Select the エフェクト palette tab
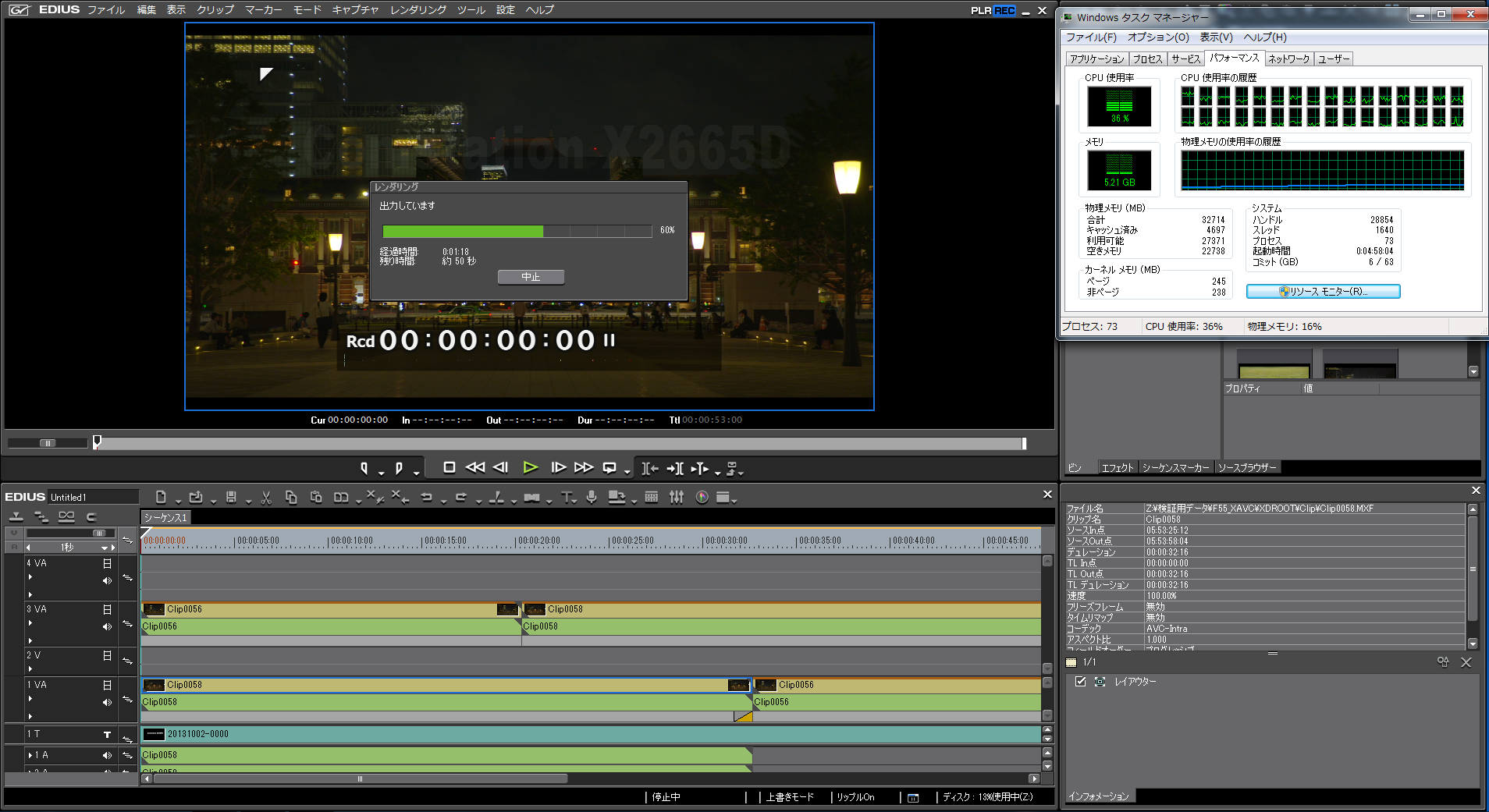Viewport: 1489px width, 812px height. point(1118,468)
